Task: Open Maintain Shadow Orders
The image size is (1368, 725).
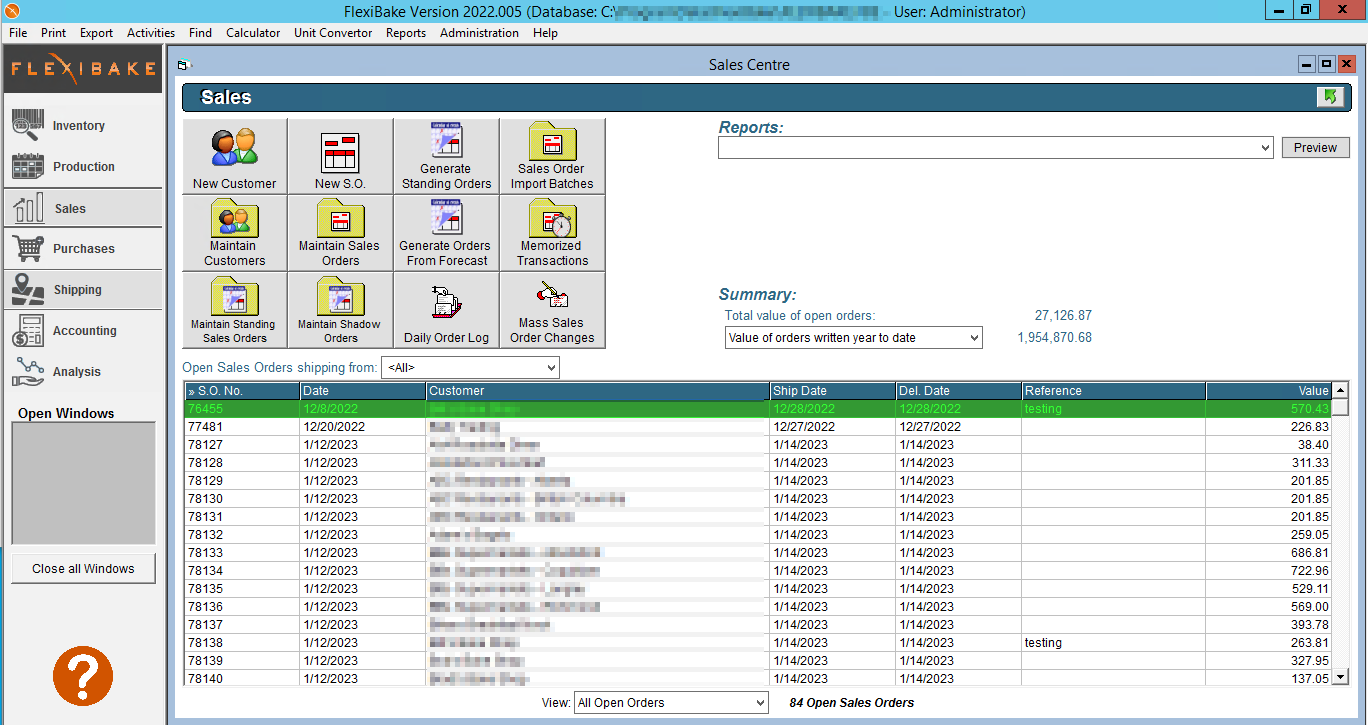Action: [x=341, y=310]
